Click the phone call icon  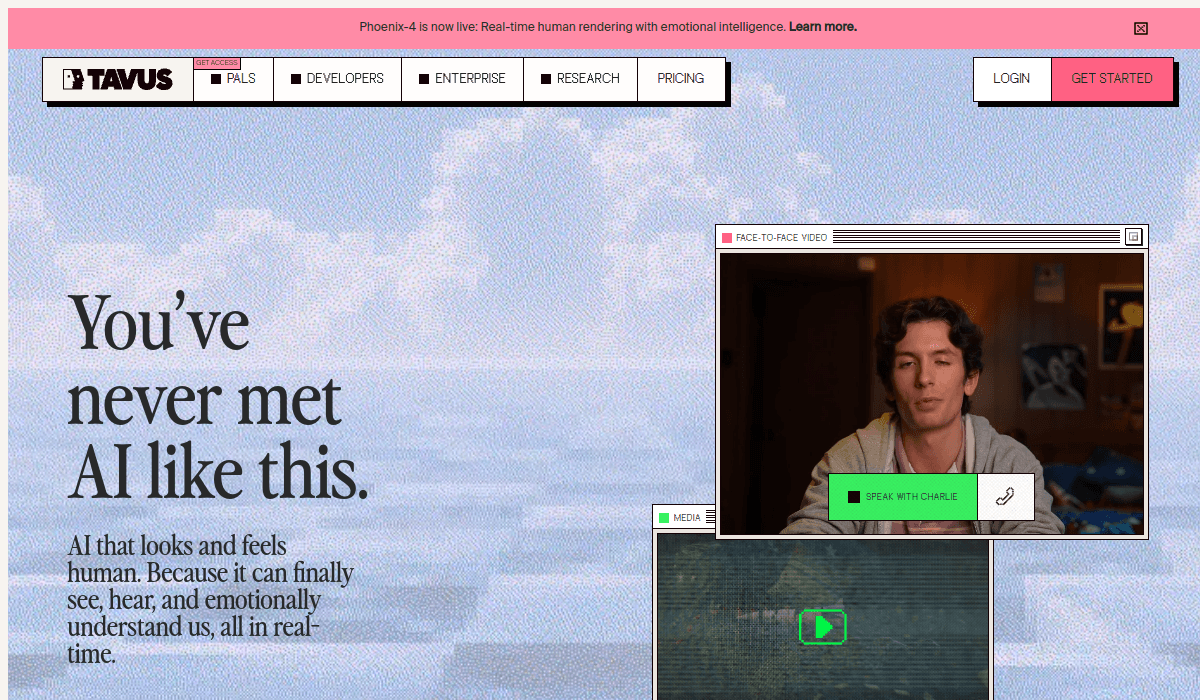(1005, 497)
